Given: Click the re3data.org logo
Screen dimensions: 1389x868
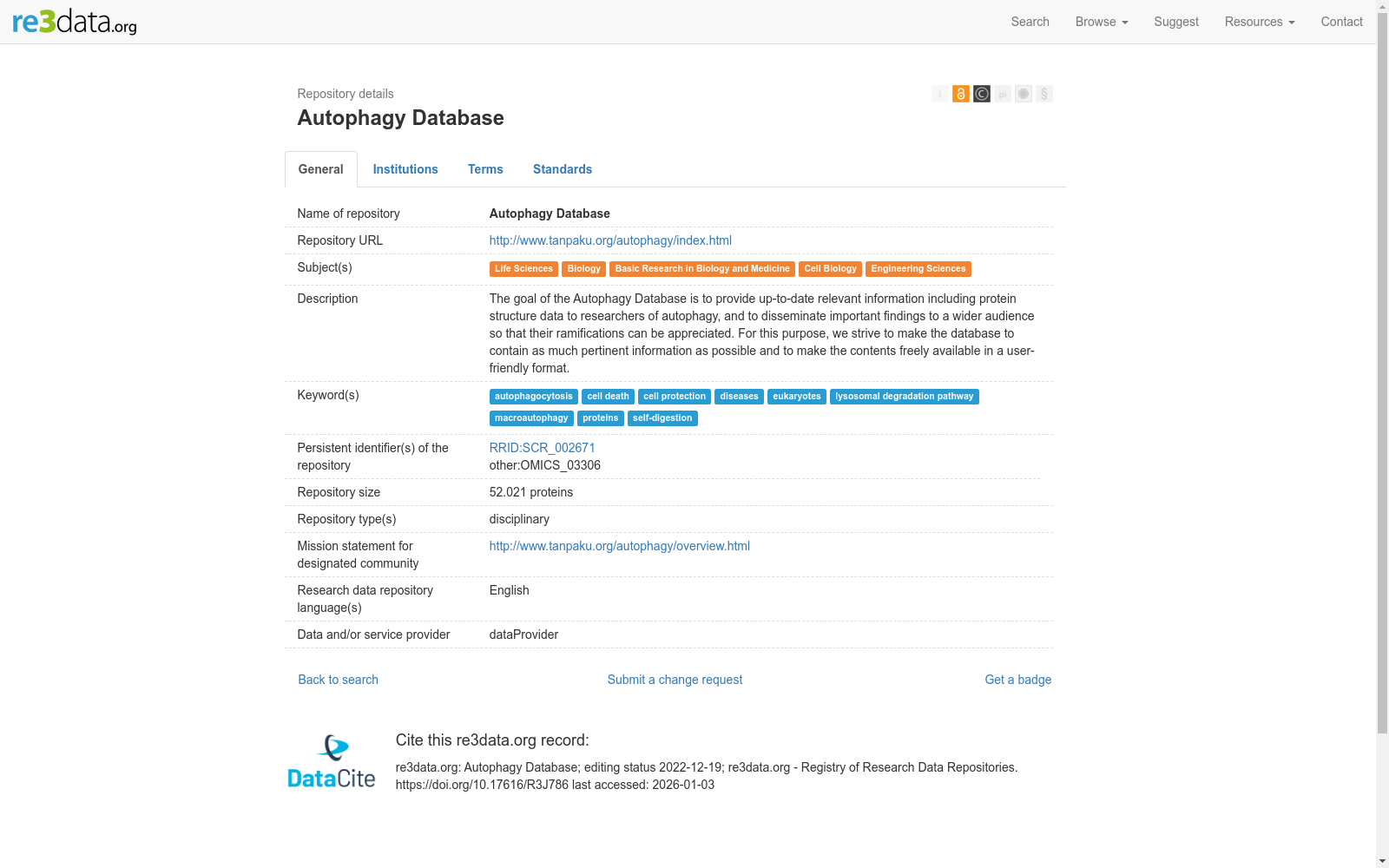Looking at the screenshot, I should pos(75,22).
